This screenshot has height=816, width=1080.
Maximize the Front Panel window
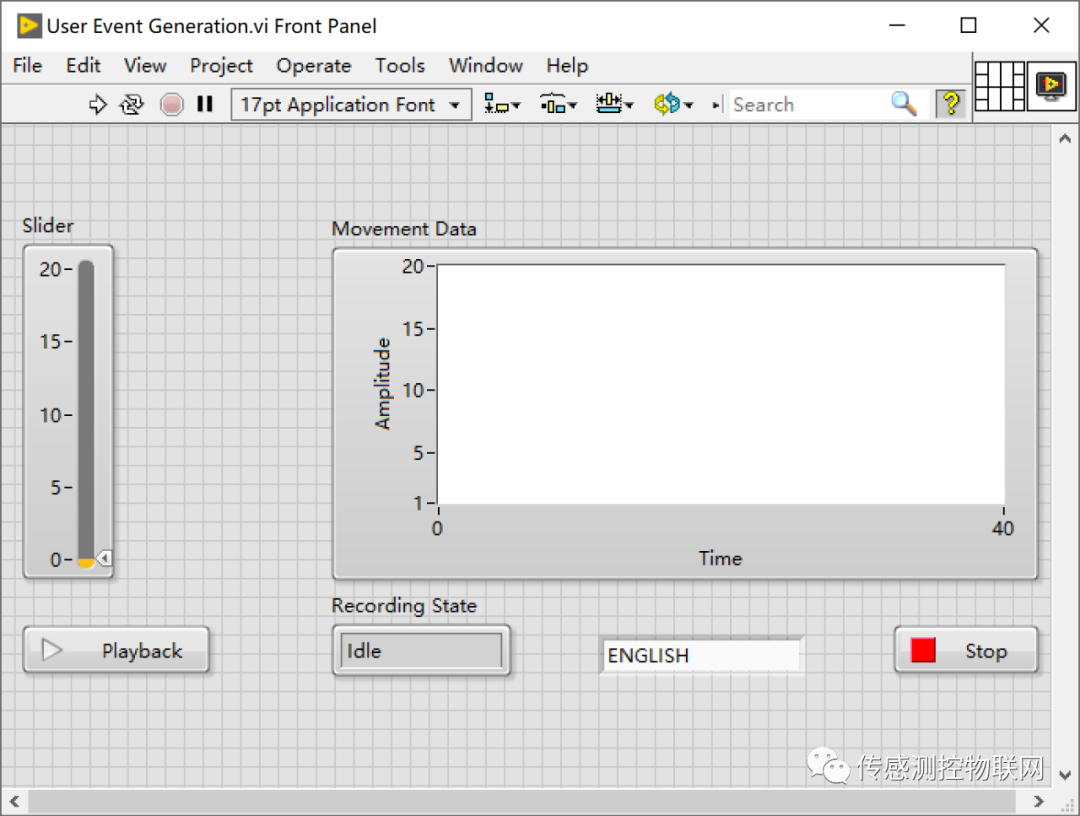(x=968, y=25)
